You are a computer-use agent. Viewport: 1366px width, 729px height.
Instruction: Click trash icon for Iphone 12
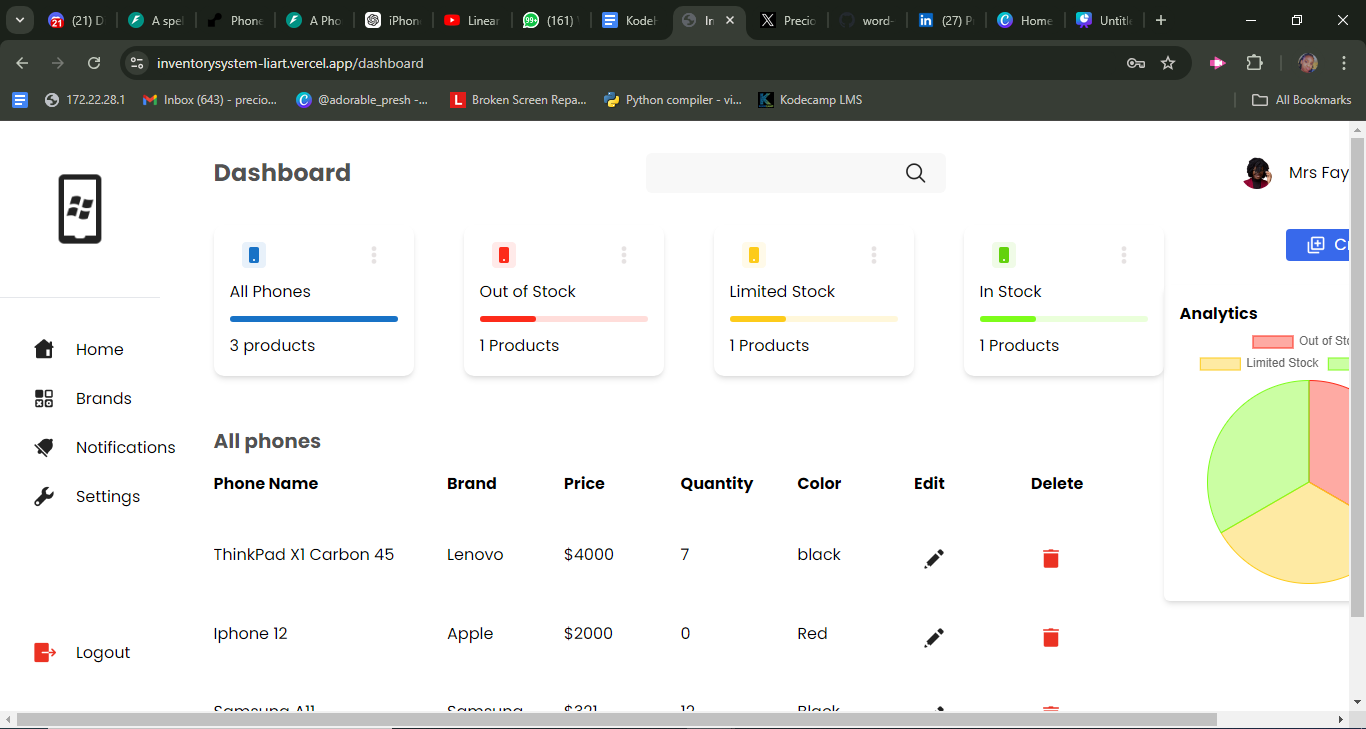click(x=1050, y=638)
